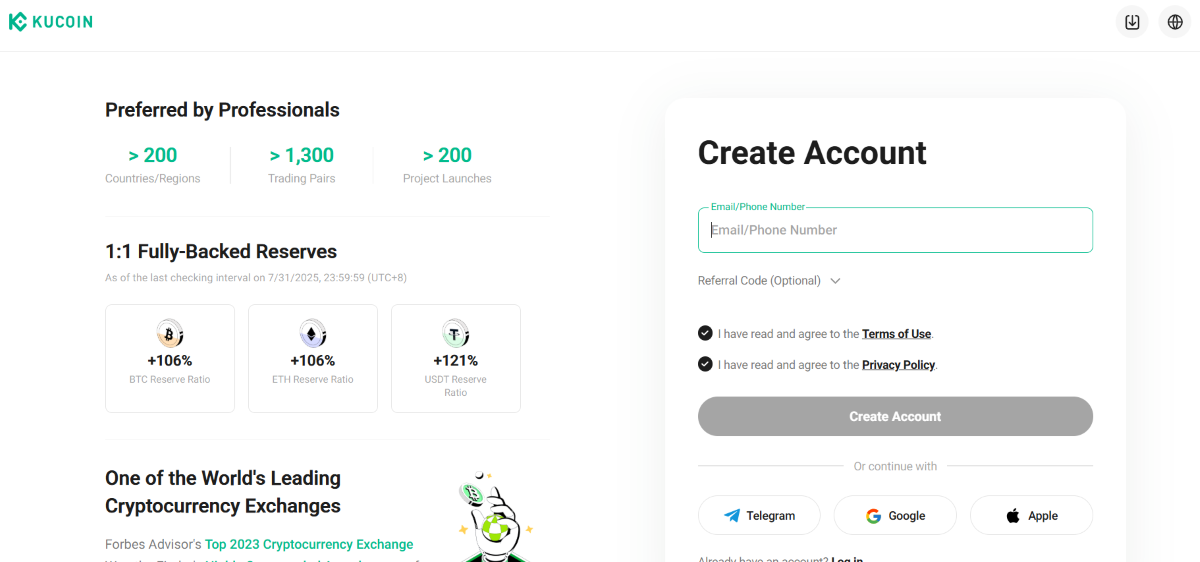This screenshot has height=562, width=1200.
Task: Expand the Referral Code (Optional) field
Action: 769,281
